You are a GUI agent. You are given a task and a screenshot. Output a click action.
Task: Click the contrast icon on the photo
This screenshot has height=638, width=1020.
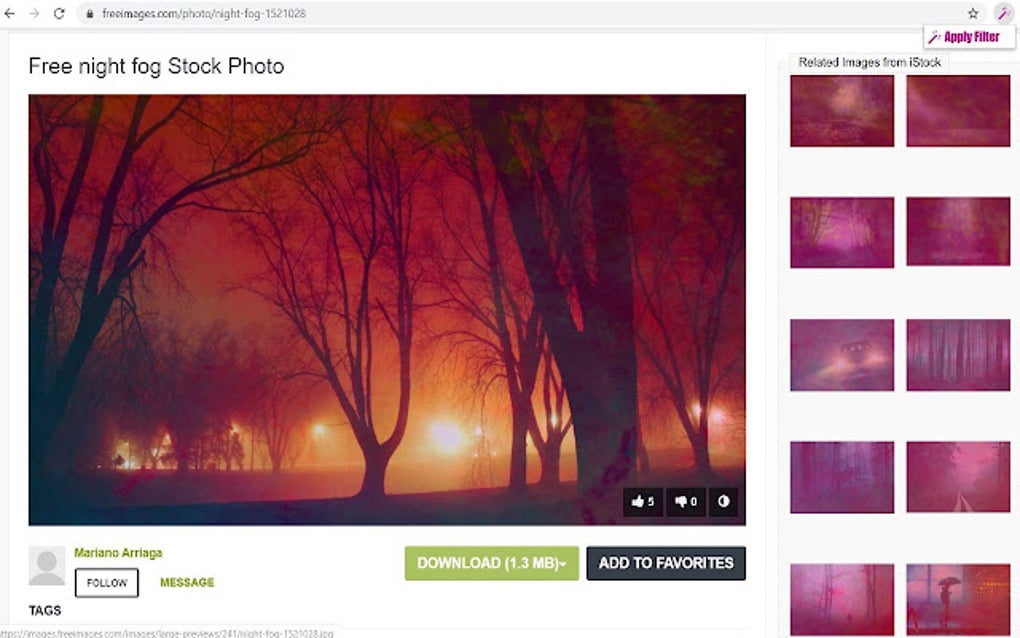[x=723, y=502]
